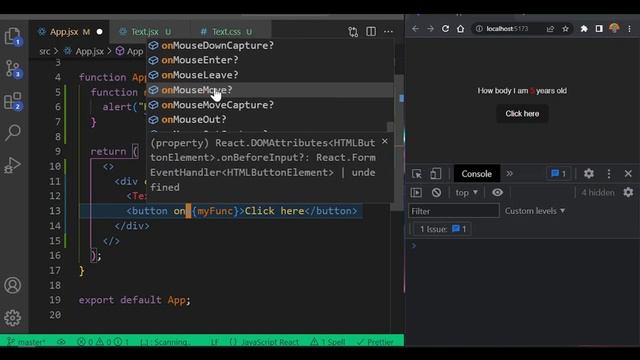Share this page from address bar

click(550, 29)
